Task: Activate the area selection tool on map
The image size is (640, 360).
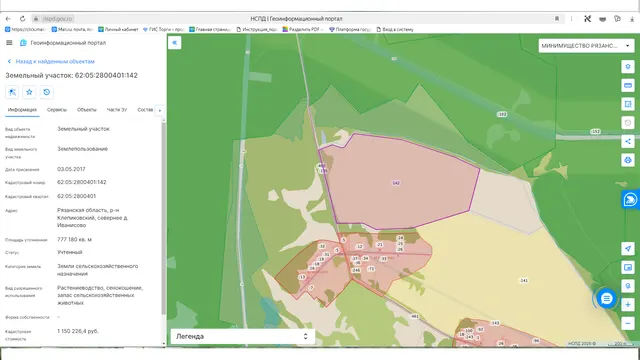Action: [x=628, y=104]
